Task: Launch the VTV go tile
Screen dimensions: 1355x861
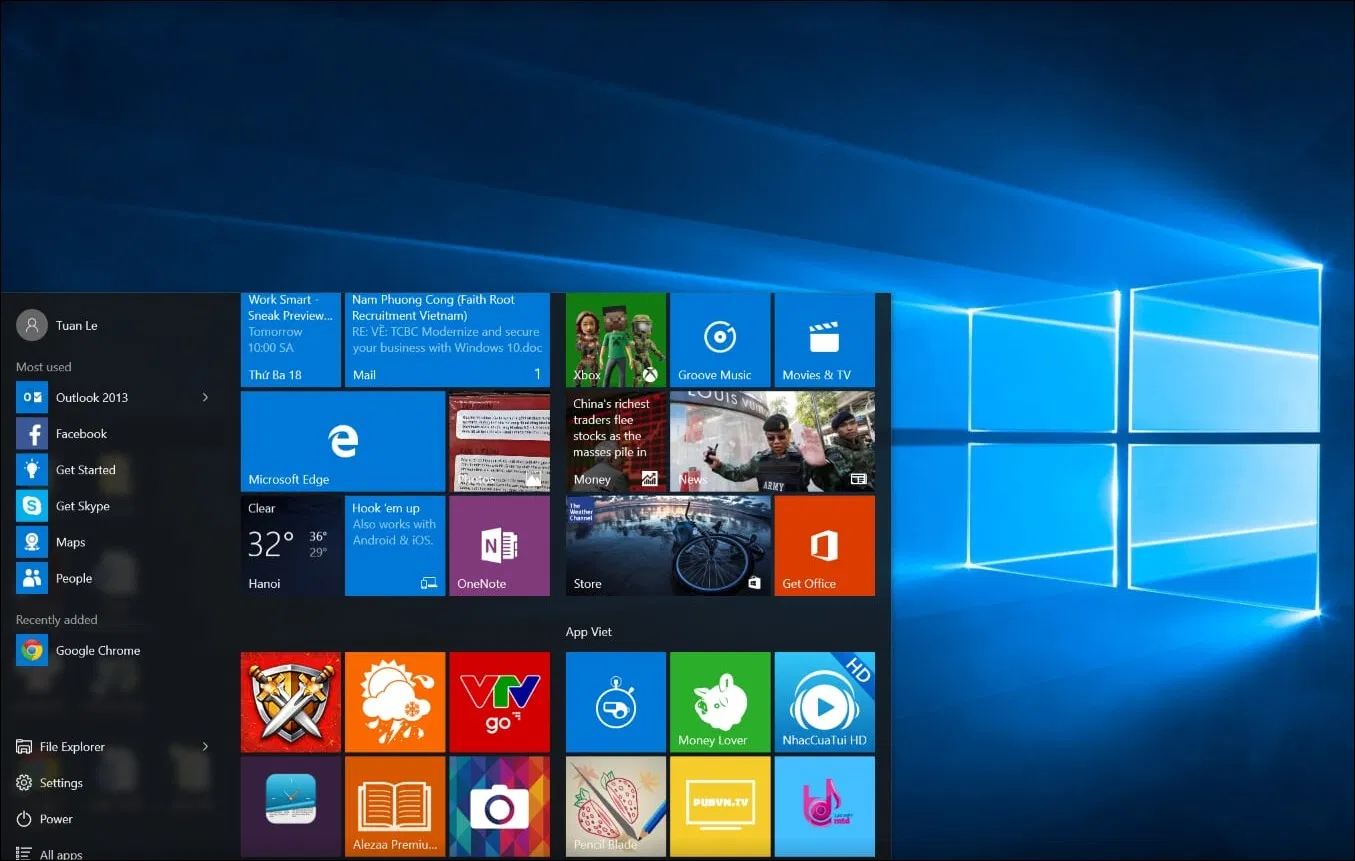Action: [x=499, y=701]
